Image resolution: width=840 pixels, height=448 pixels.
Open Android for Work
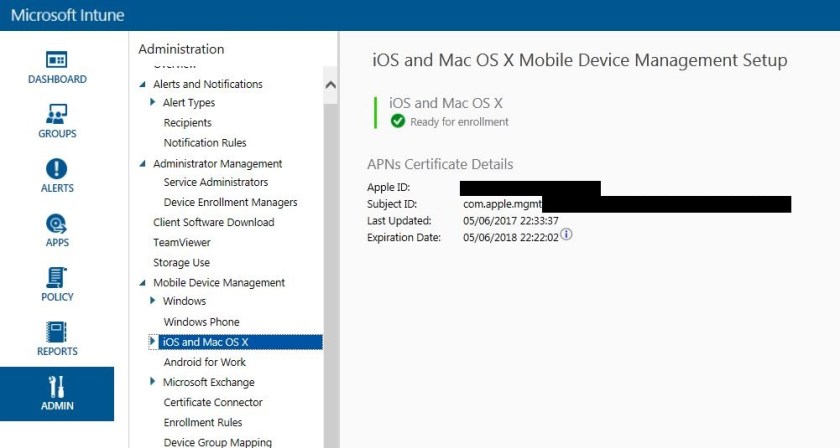(x=205, y=362)
